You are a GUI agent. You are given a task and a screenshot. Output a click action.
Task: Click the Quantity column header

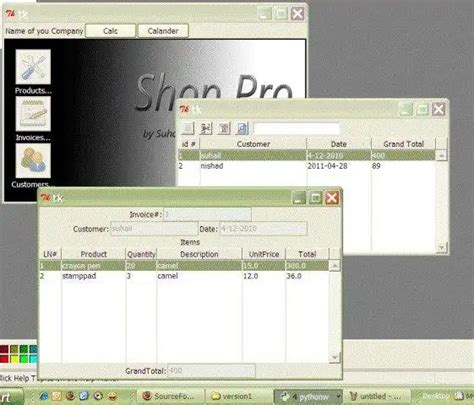point(141,254)
